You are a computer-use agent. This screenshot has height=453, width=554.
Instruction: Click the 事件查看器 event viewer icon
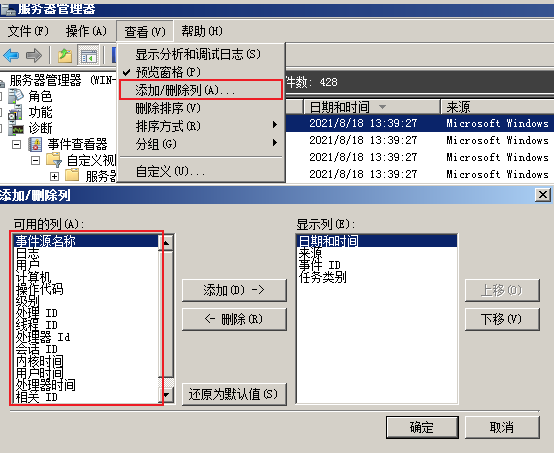point(35,145)
